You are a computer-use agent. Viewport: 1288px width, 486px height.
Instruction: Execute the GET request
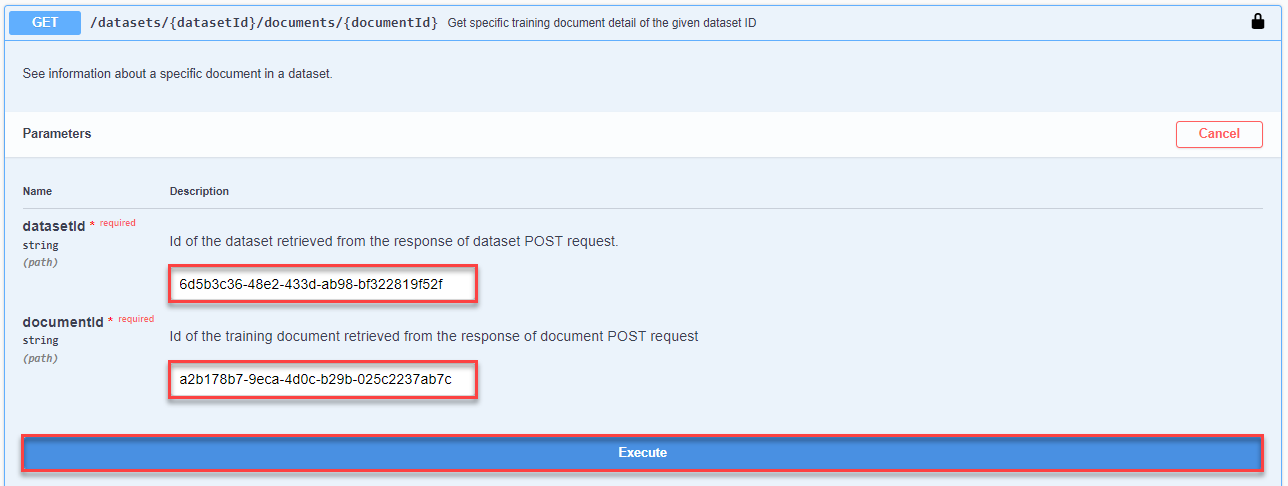pos(642,453)
